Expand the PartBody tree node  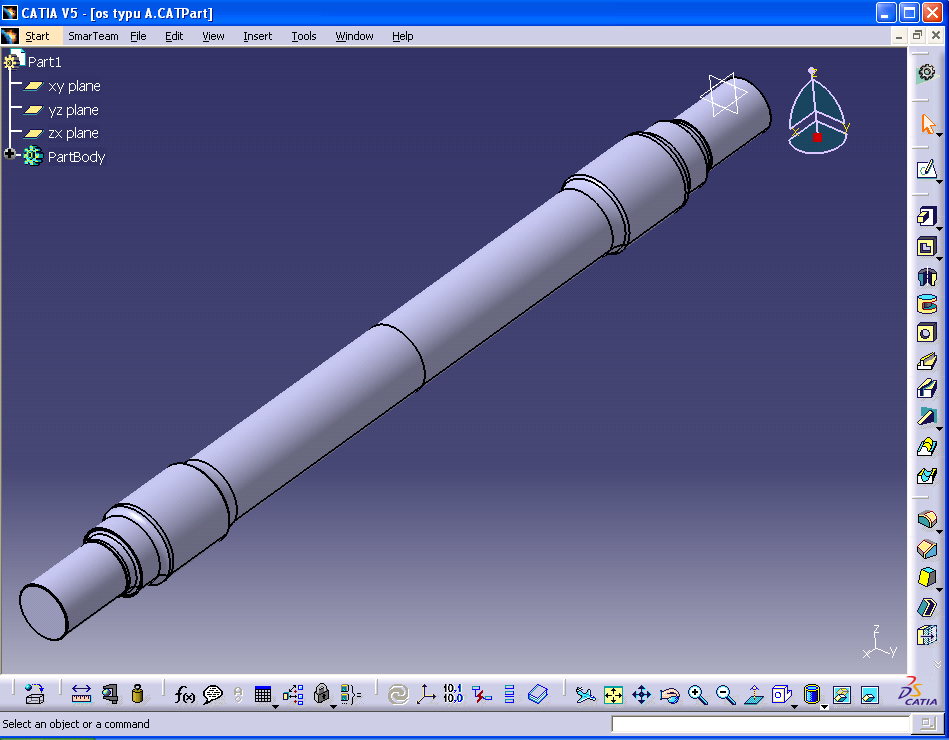[9, 154]
